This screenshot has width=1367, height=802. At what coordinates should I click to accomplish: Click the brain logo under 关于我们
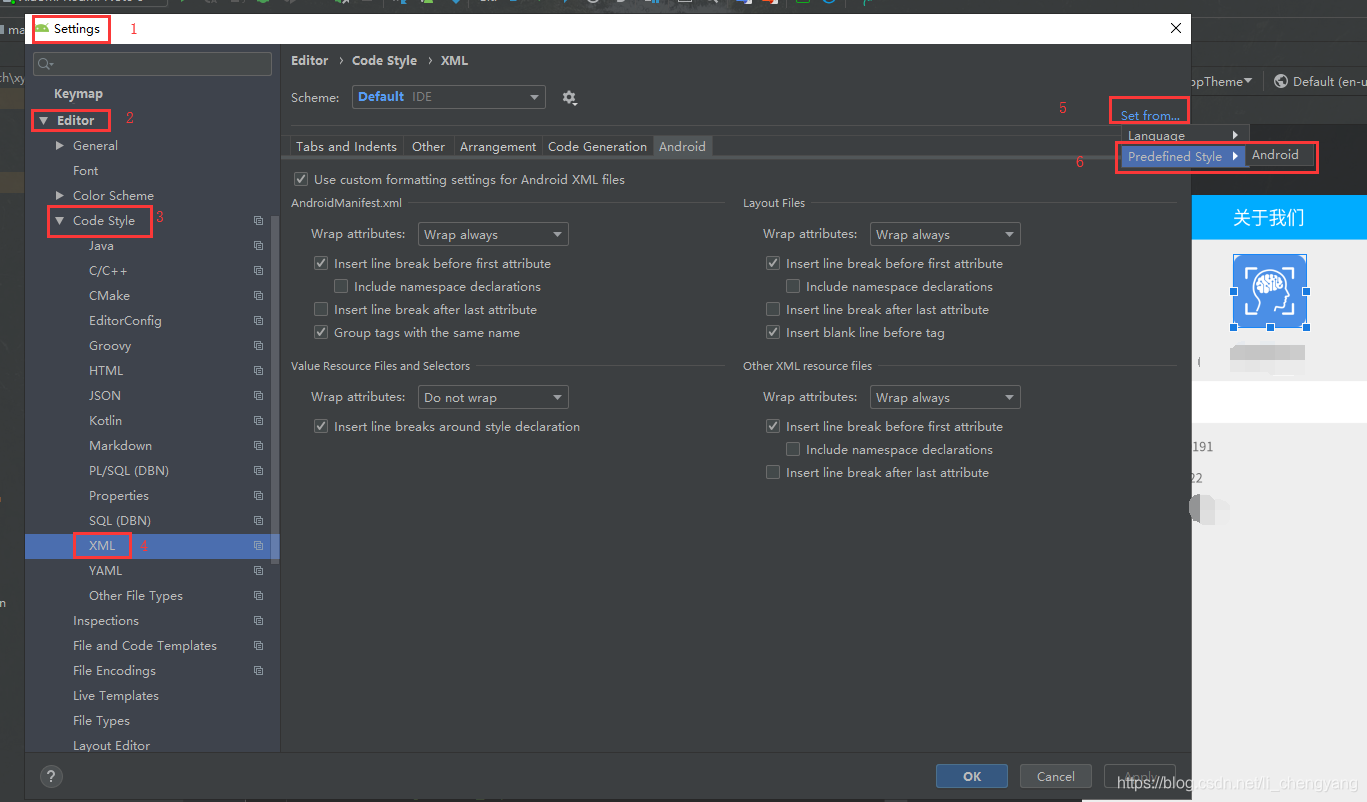1269,291
